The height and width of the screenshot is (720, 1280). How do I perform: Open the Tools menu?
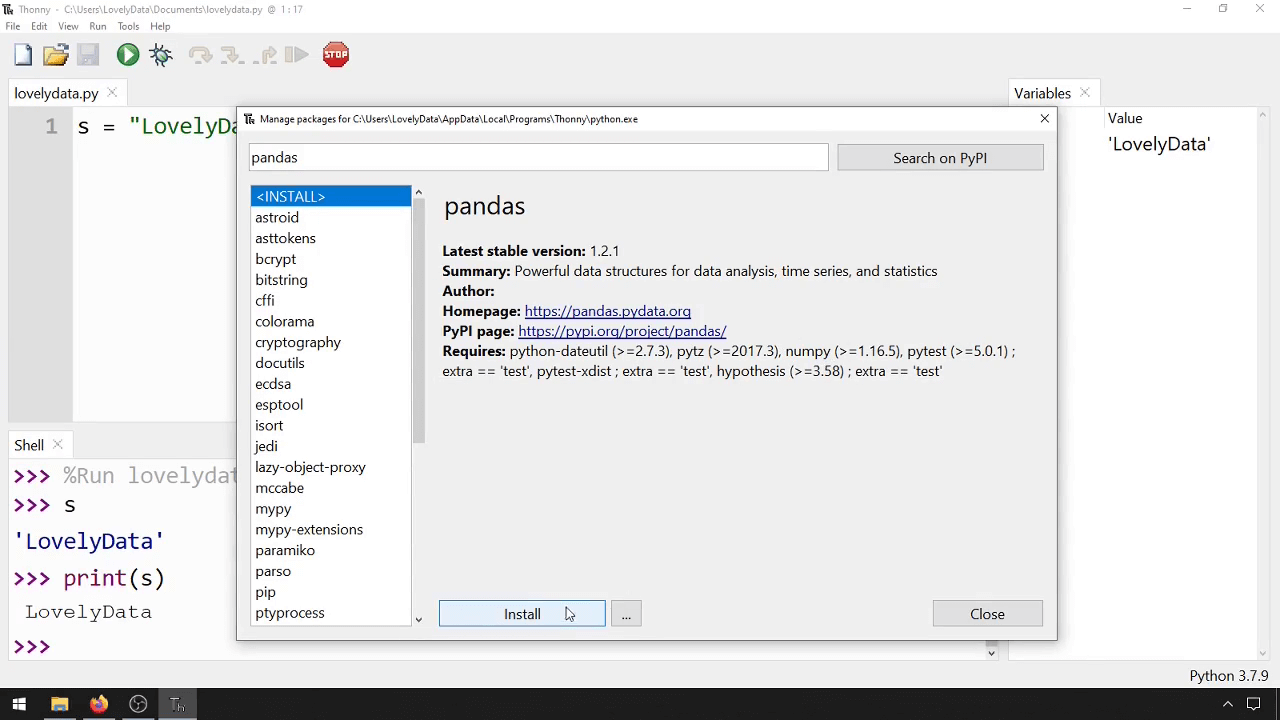pos(128,26)
